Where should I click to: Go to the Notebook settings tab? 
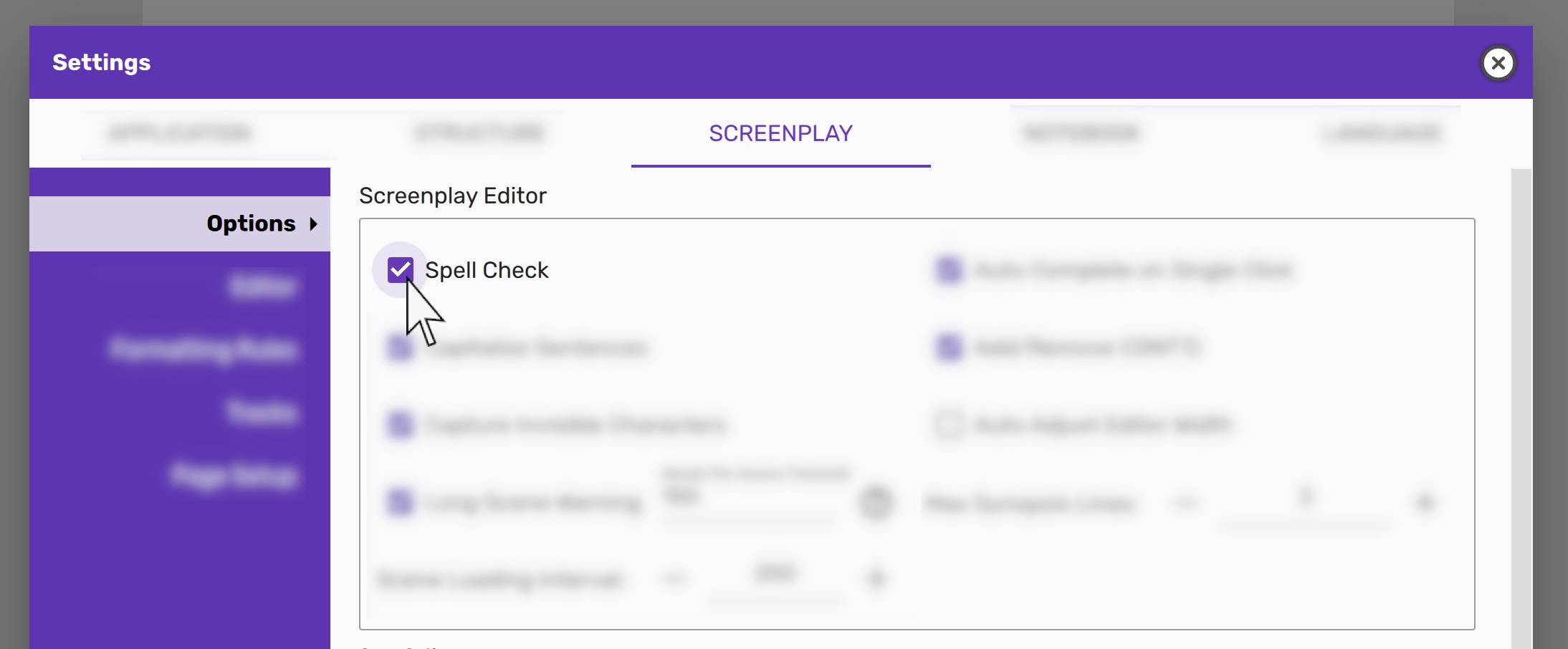[x=1081, y=133]
